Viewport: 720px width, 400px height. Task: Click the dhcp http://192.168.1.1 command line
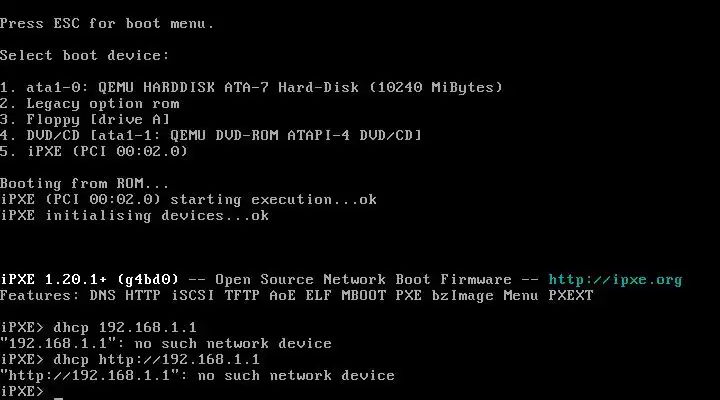tap(130, 360)
